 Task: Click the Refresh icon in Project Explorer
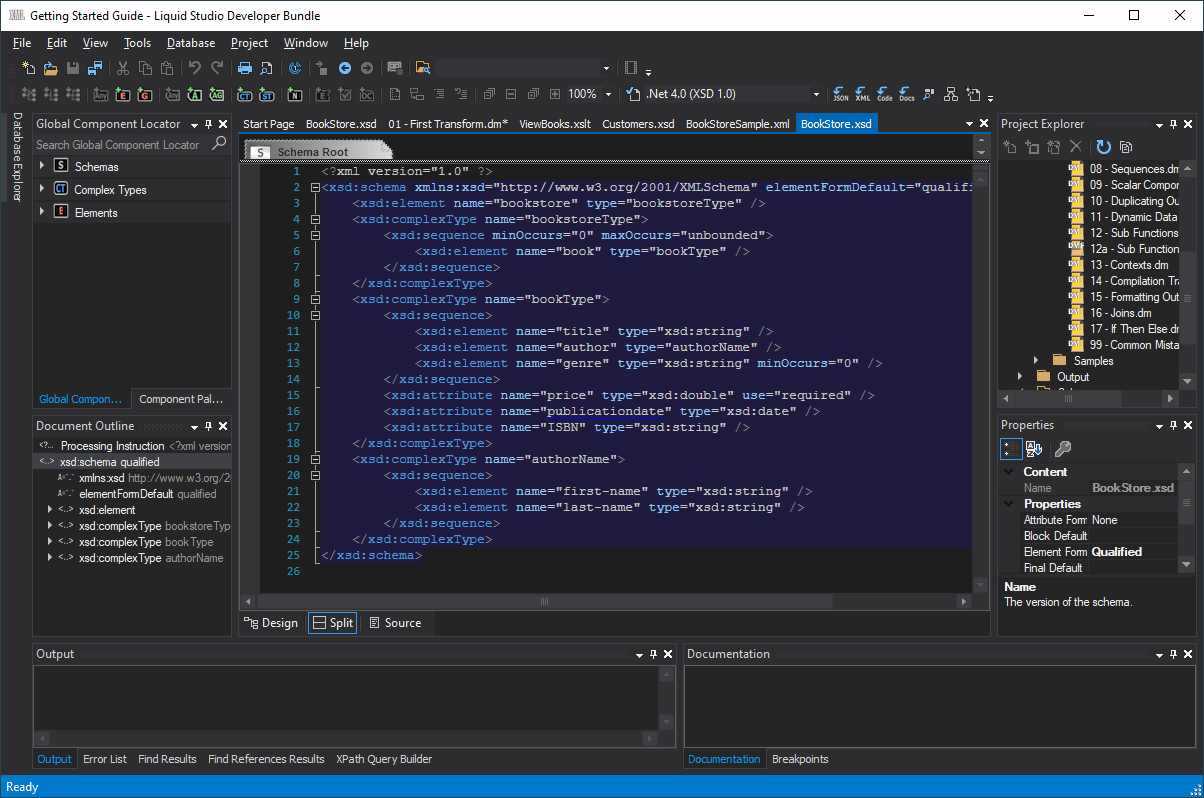[1104, 147]
